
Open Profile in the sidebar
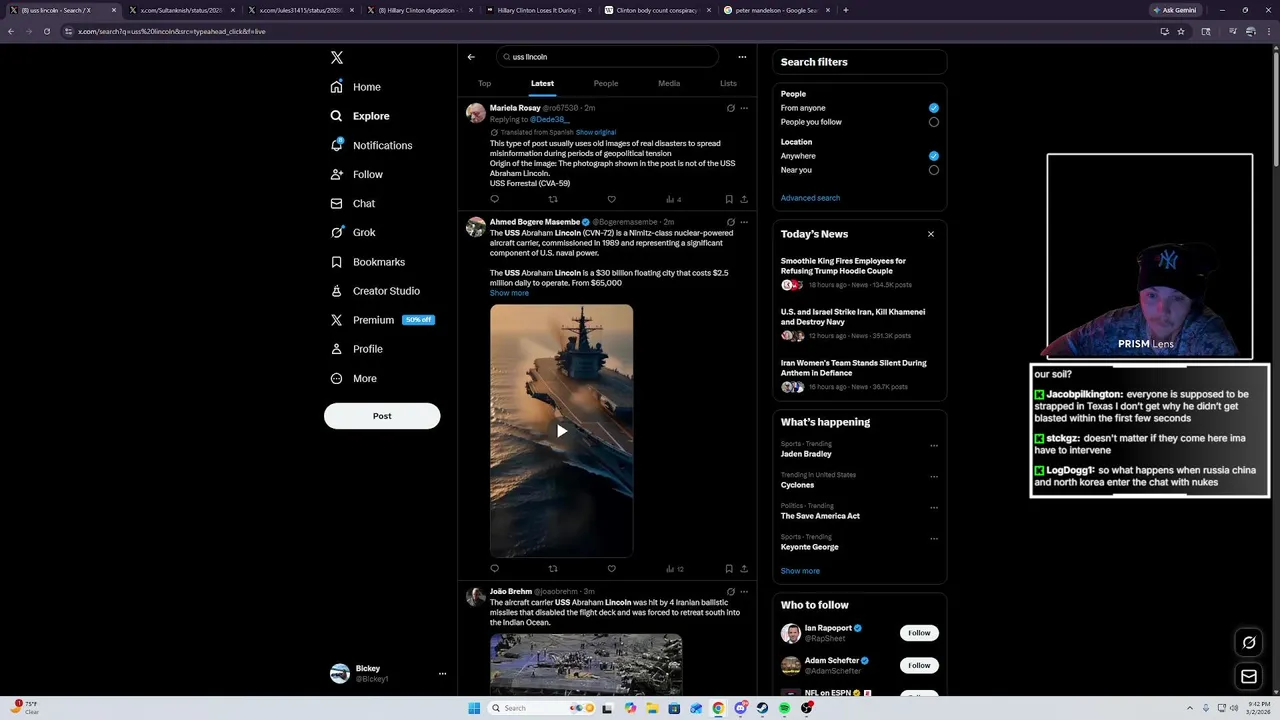click(x=357, y=349)
